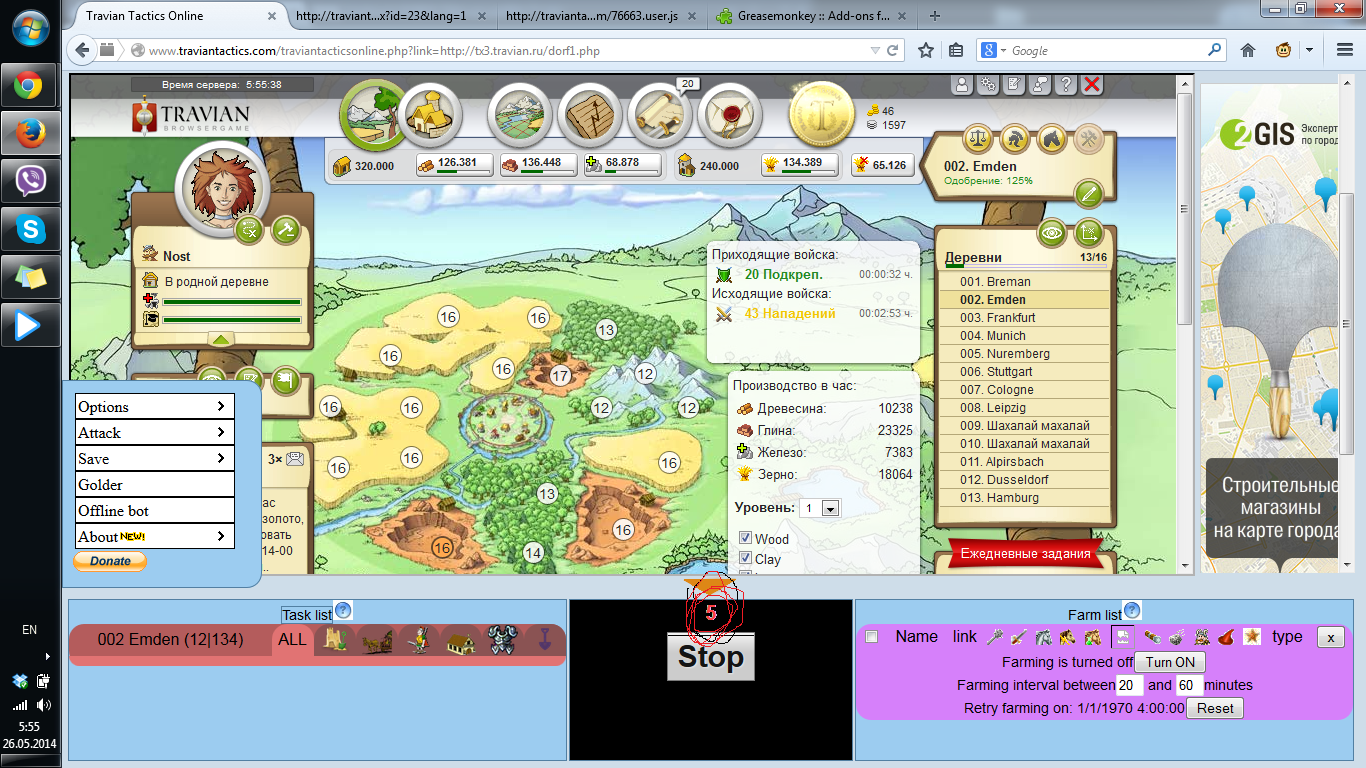Bookmark this page with the star icon
1366x768 pixels.
926,50
